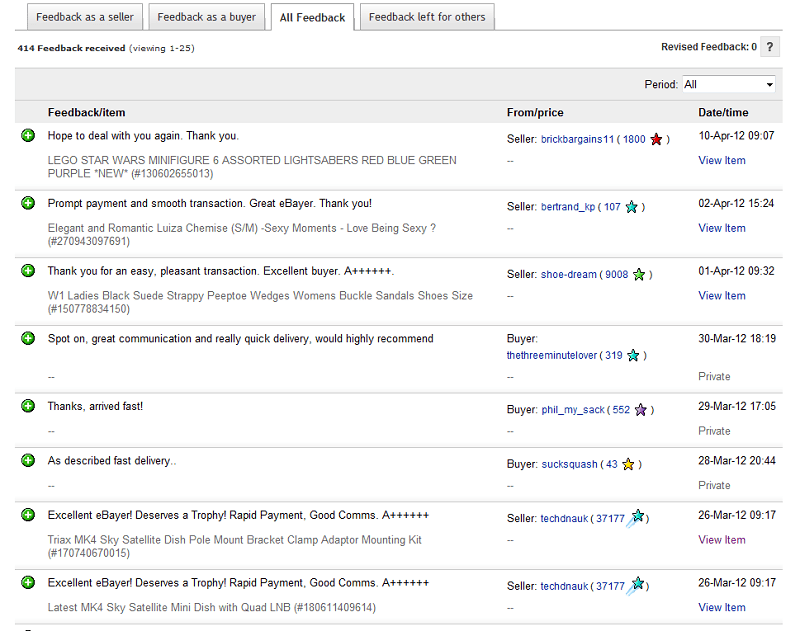Click the feedback score 9008 link
This screenshot has width=800, height=631.
617,275
